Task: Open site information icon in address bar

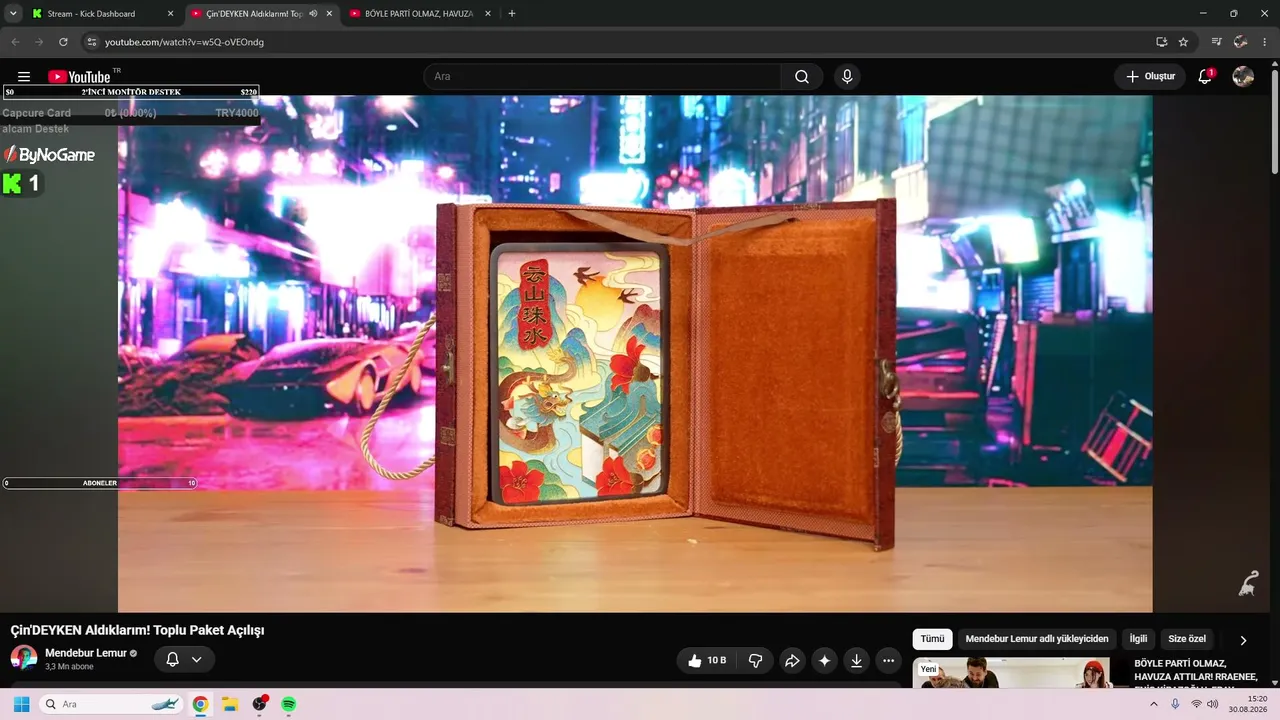Action: [x=91, y=42]
